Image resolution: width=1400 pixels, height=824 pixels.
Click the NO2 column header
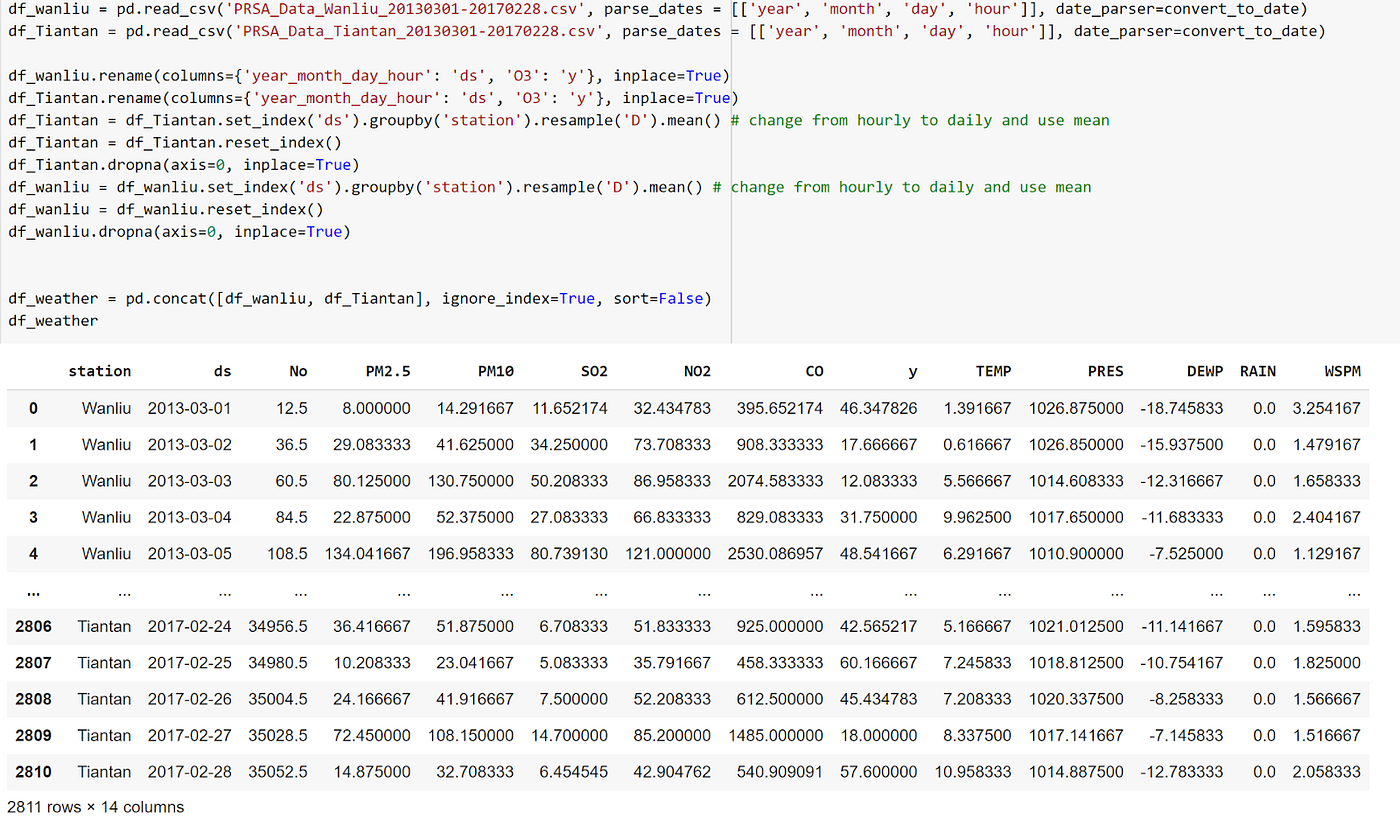click(697, 371)
